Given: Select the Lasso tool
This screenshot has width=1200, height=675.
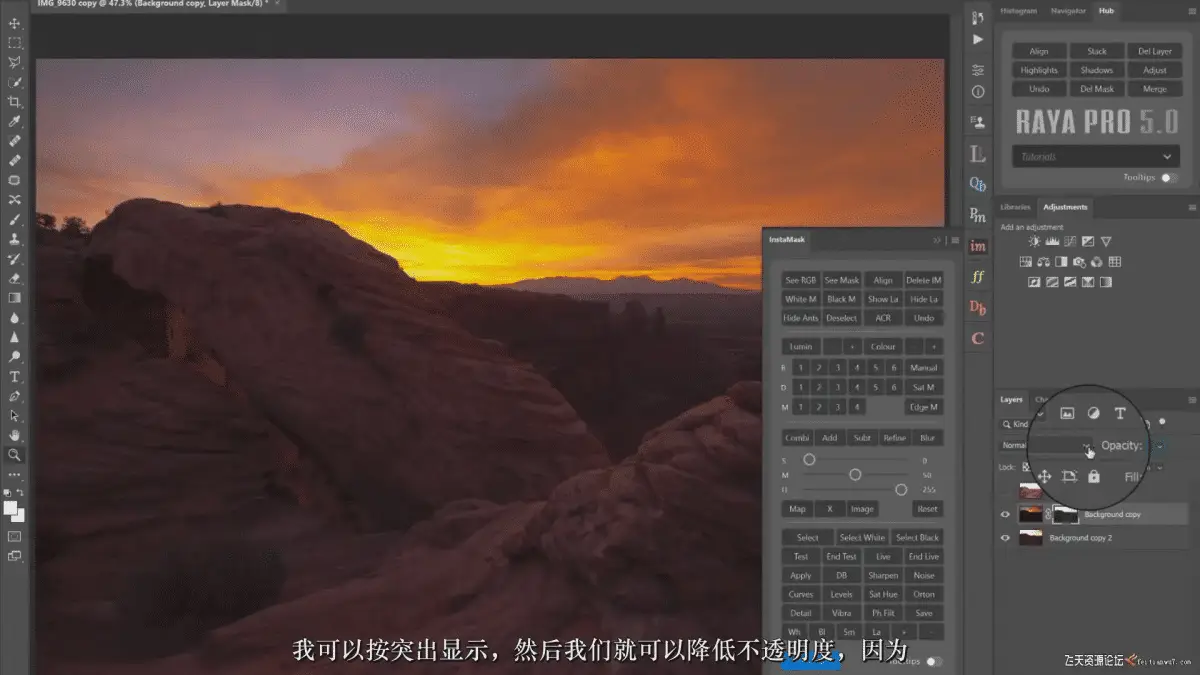Looking at the screenshot, I should pos(14,63).
